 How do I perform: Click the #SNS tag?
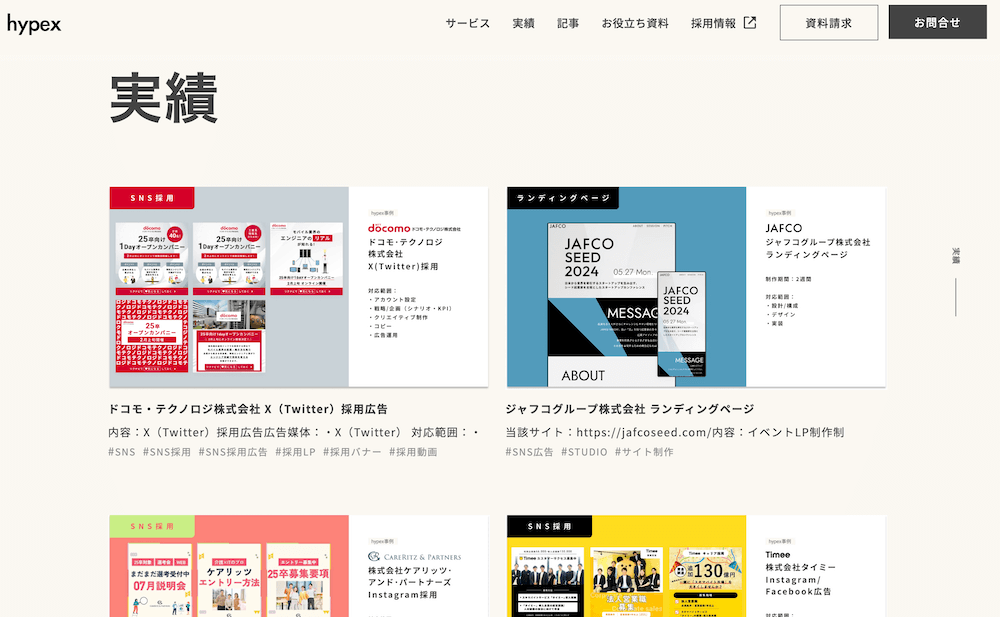pyautogui.click(x=122, y=452)
